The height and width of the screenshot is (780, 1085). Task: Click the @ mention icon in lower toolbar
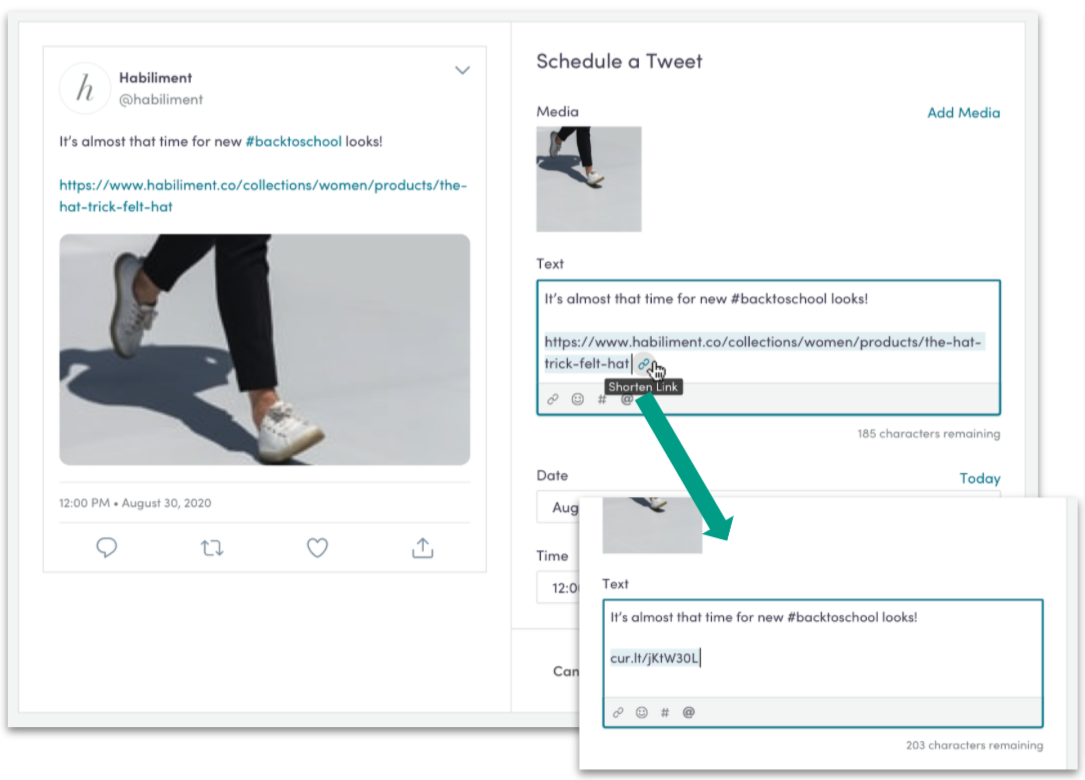(689, 712)
